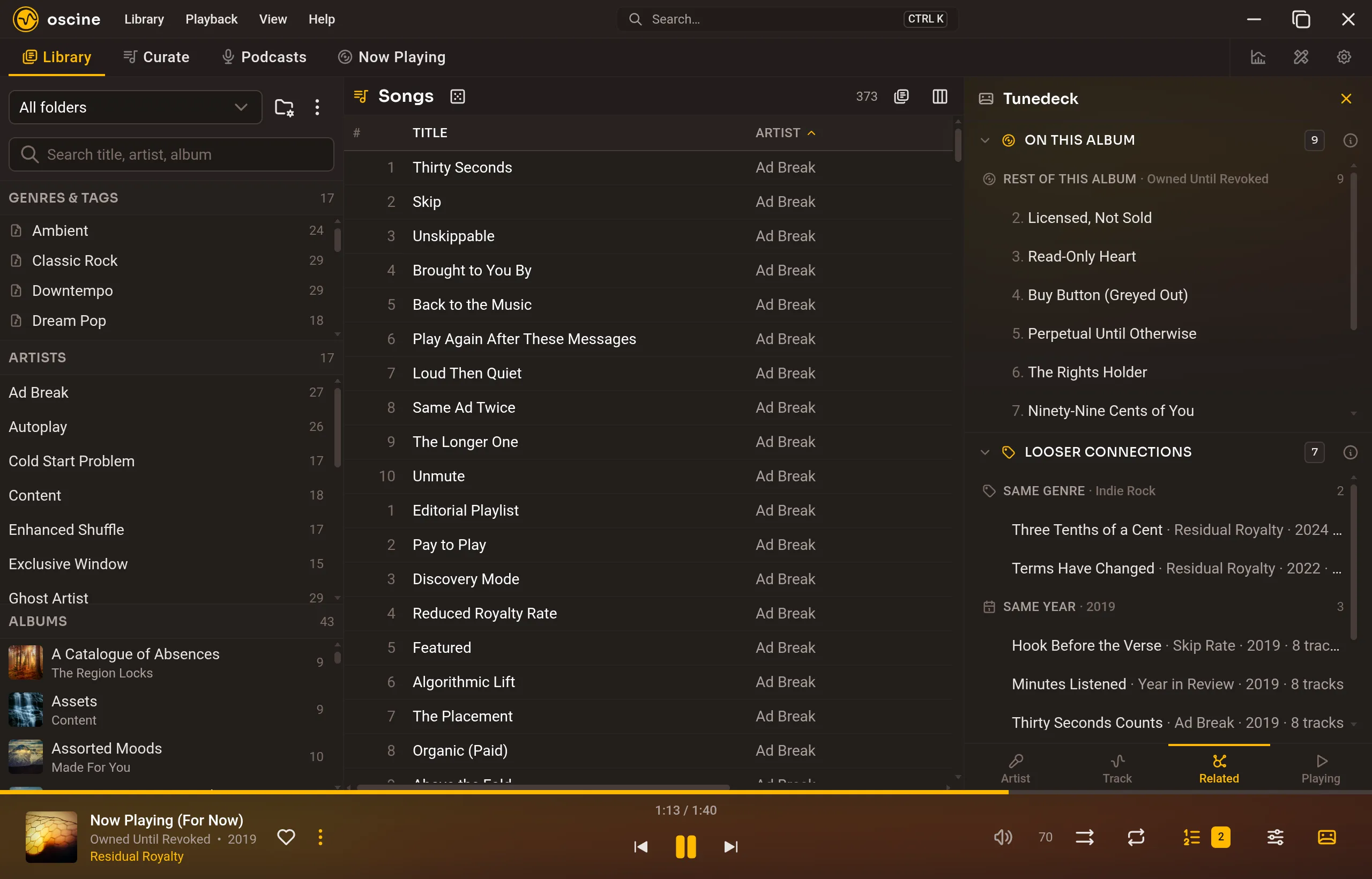Click the oscine logo icon

(26, 19)
